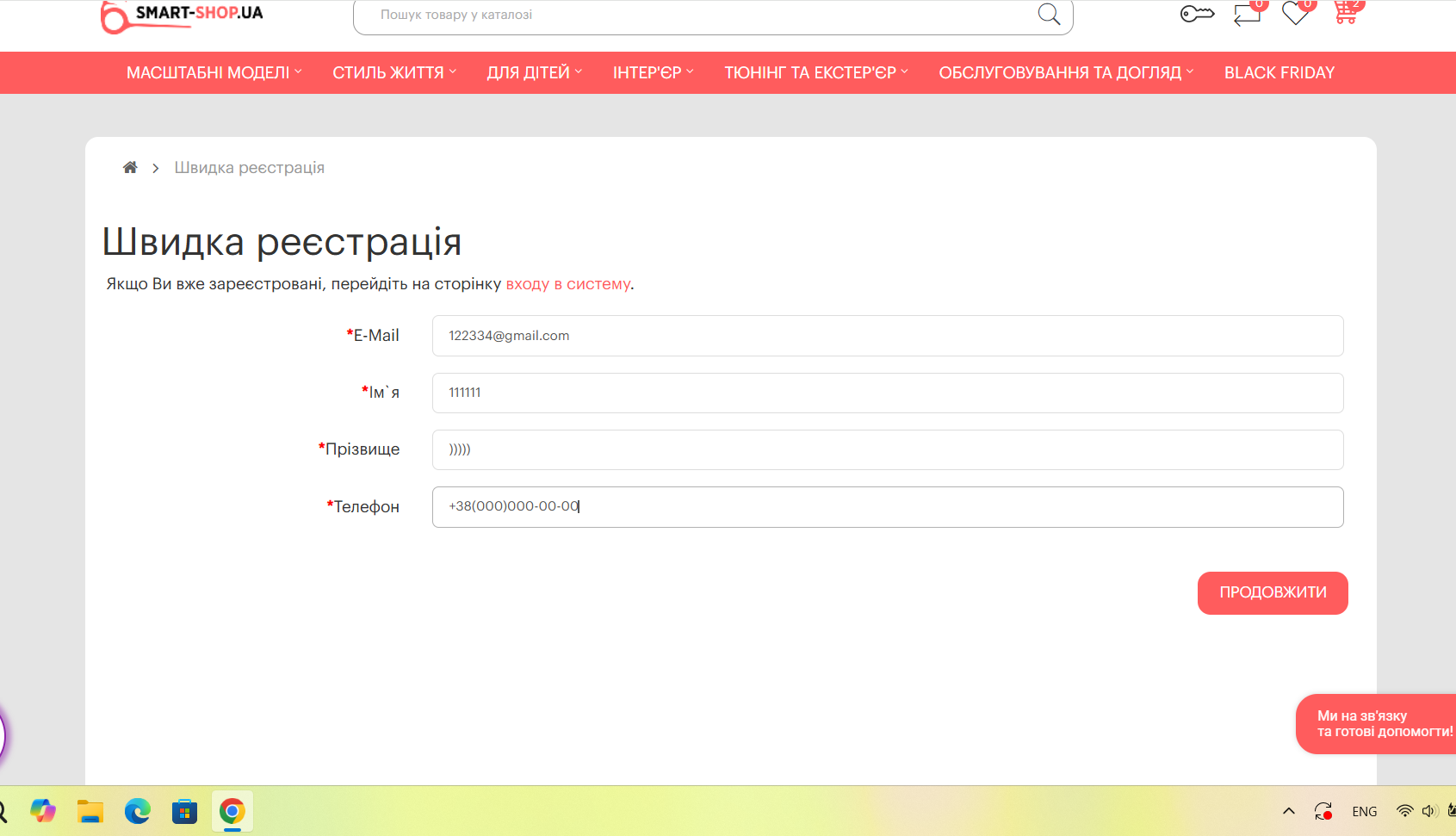Follow the 'входу в систему' link
The width and height of the screenshot is (1456, 836).
coord(567,284)
